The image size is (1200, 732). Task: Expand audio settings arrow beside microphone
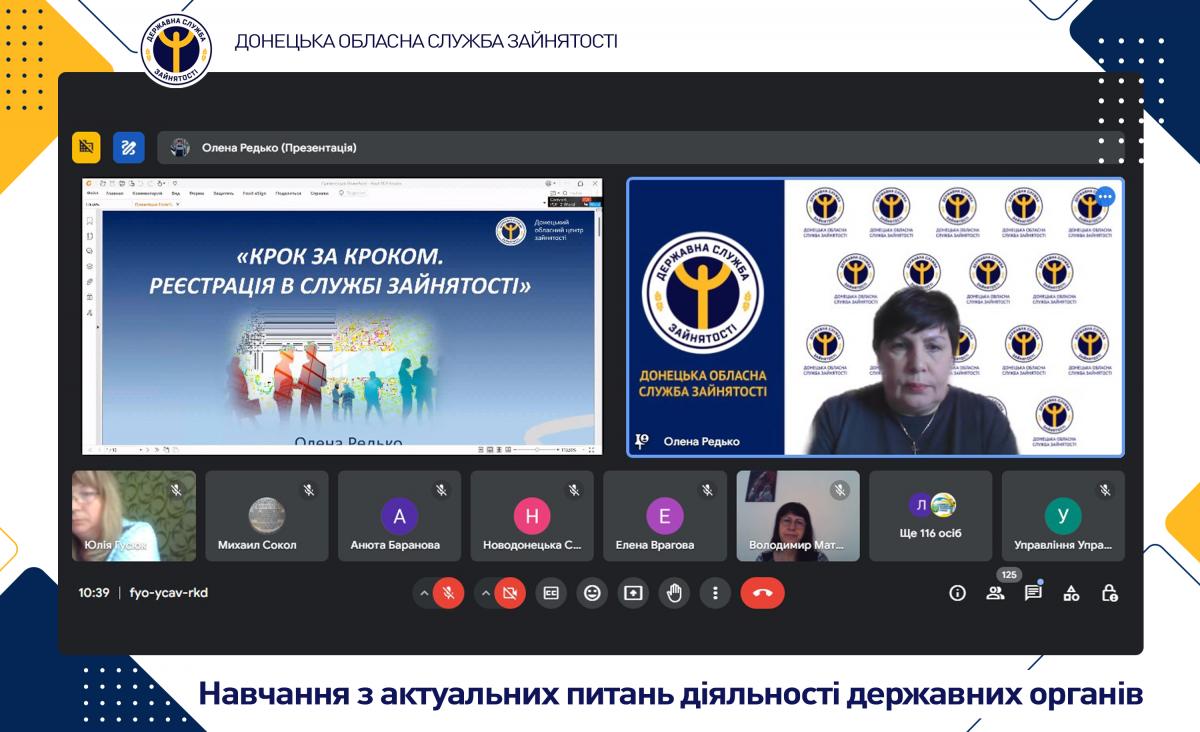(424, 593)
